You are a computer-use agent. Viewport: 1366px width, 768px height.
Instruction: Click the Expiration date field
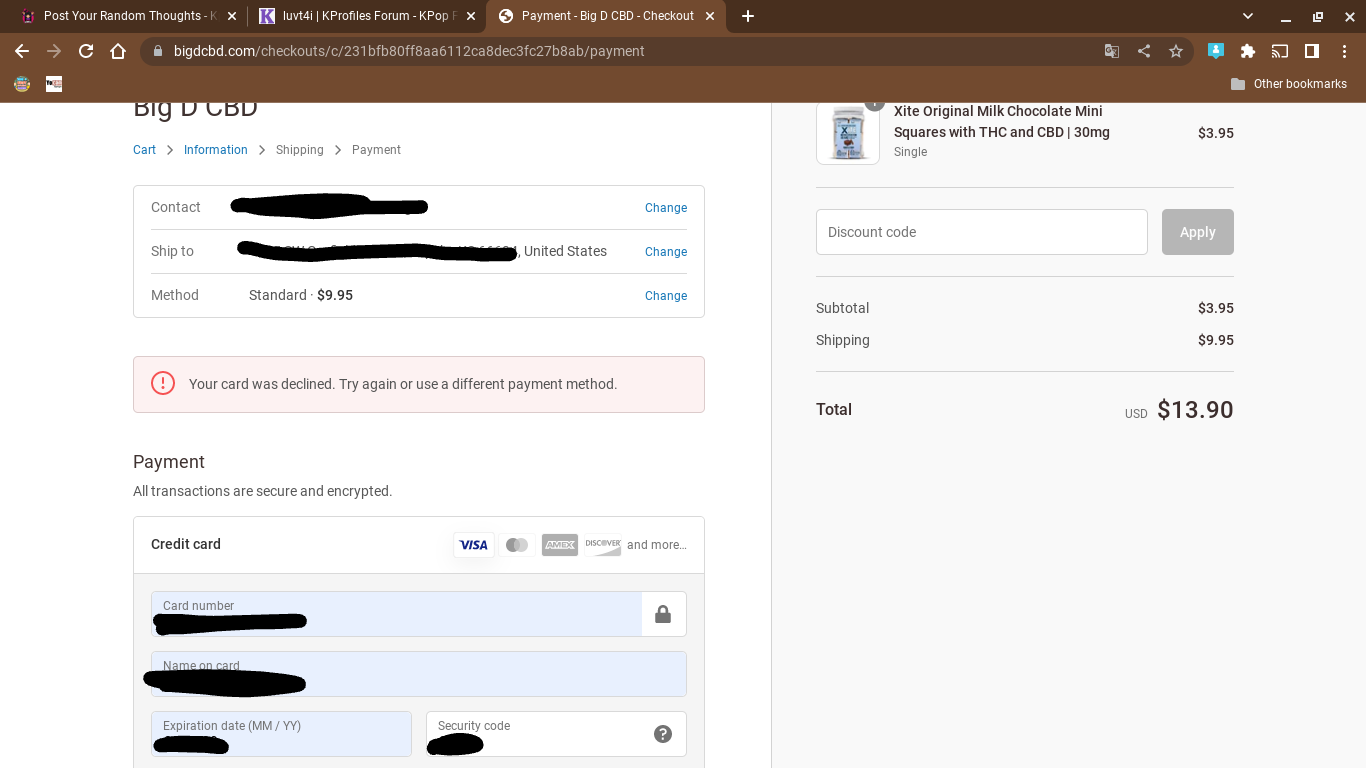click(x=281, y=734)
